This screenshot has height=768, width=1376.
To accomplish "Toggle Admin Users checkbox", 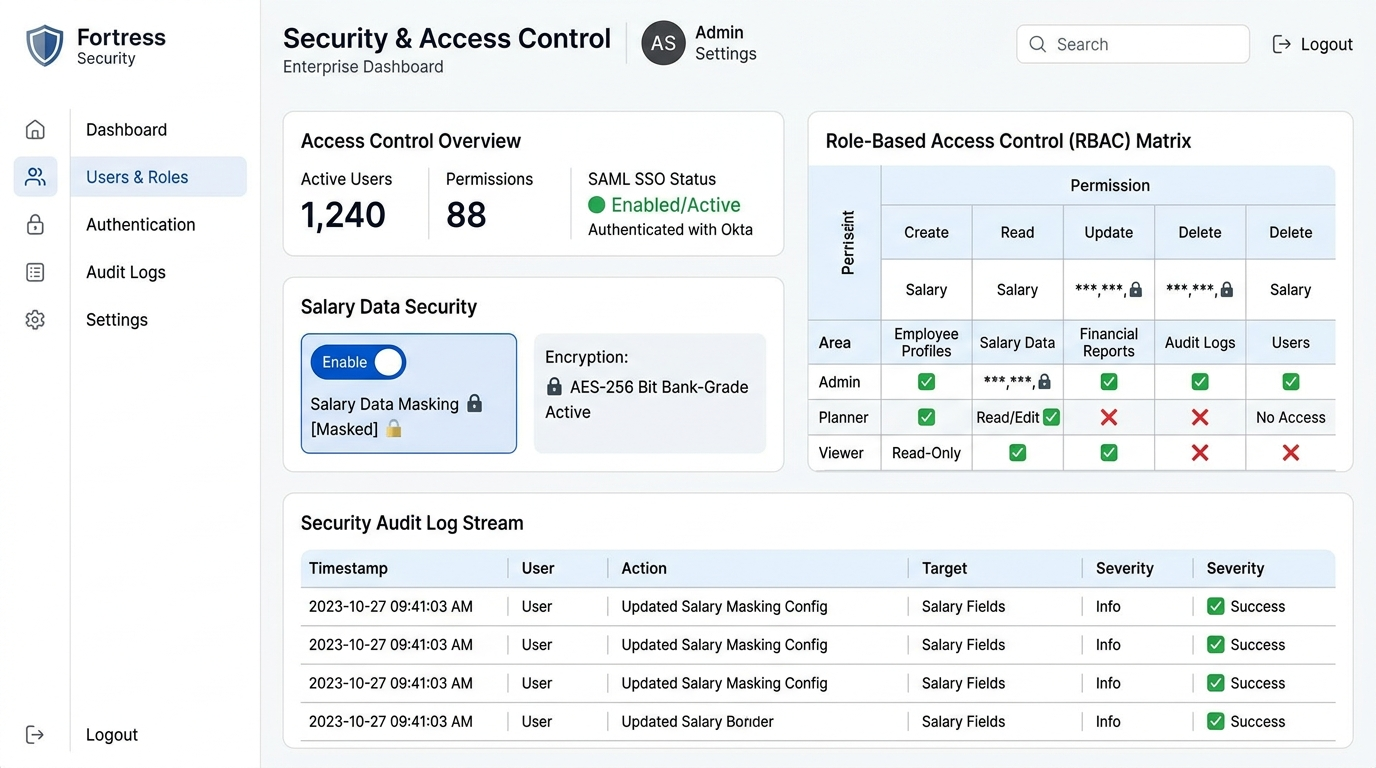I will 1291,381.
